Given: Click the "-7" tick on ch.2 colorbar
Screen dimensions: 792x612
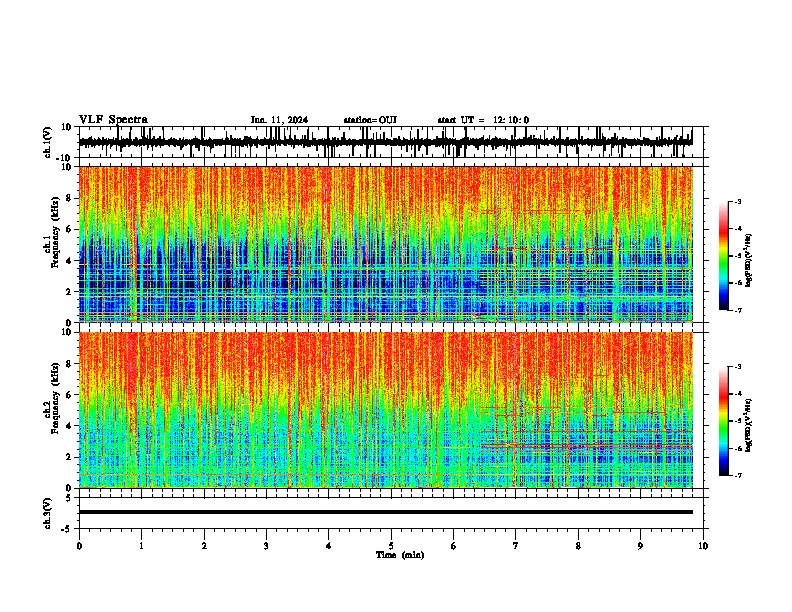Looking at the screenshot, I should [737, 475].
